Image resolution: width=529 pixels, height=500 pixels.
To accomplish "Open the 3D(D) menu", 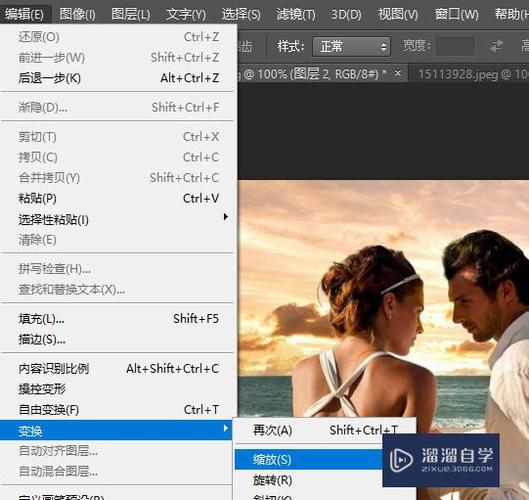I will coord(346,14).
